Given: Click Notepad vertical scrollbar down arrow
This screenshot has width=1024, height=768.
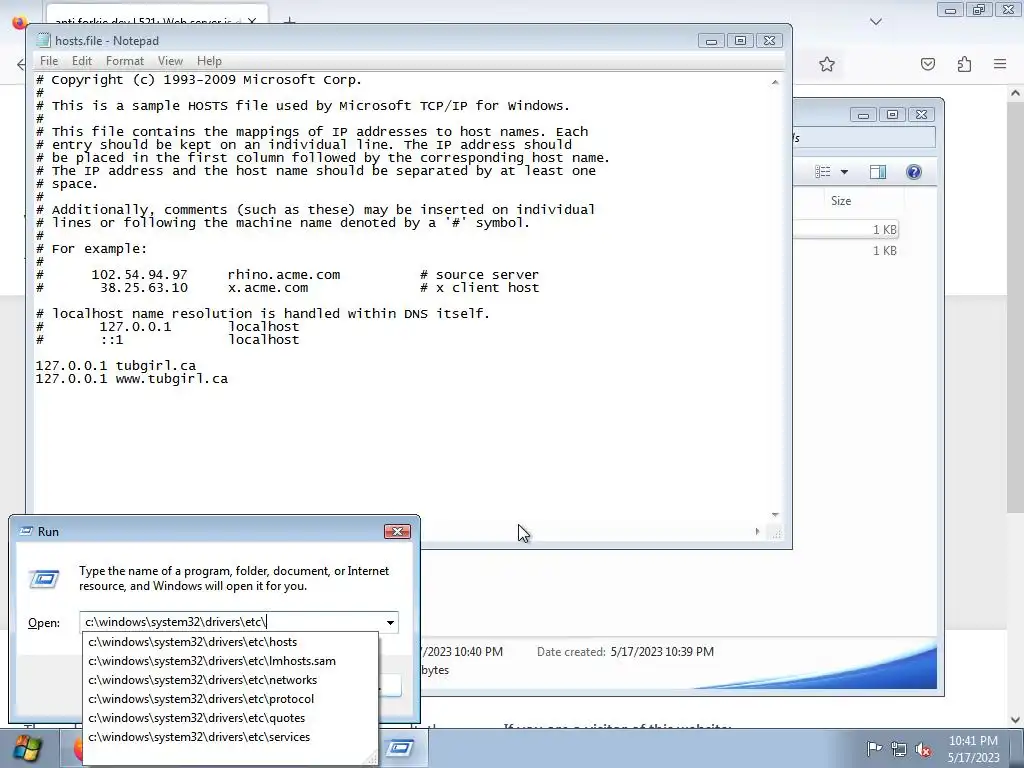Looking at the screenshot, I should click(775, 515).
